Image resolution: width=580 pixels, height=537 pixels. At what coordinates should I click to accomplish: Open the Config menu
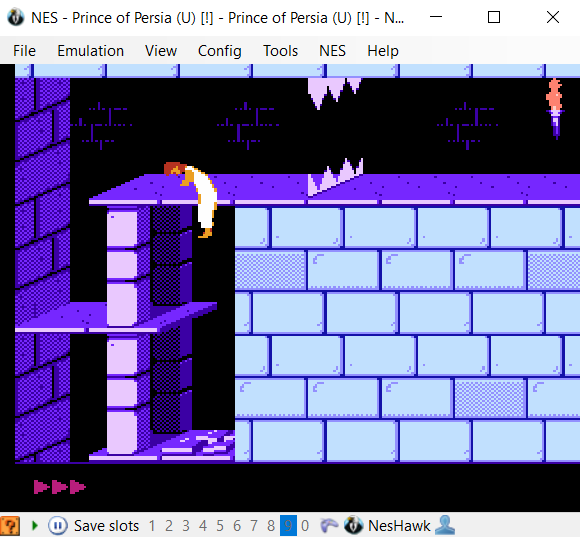220,51
